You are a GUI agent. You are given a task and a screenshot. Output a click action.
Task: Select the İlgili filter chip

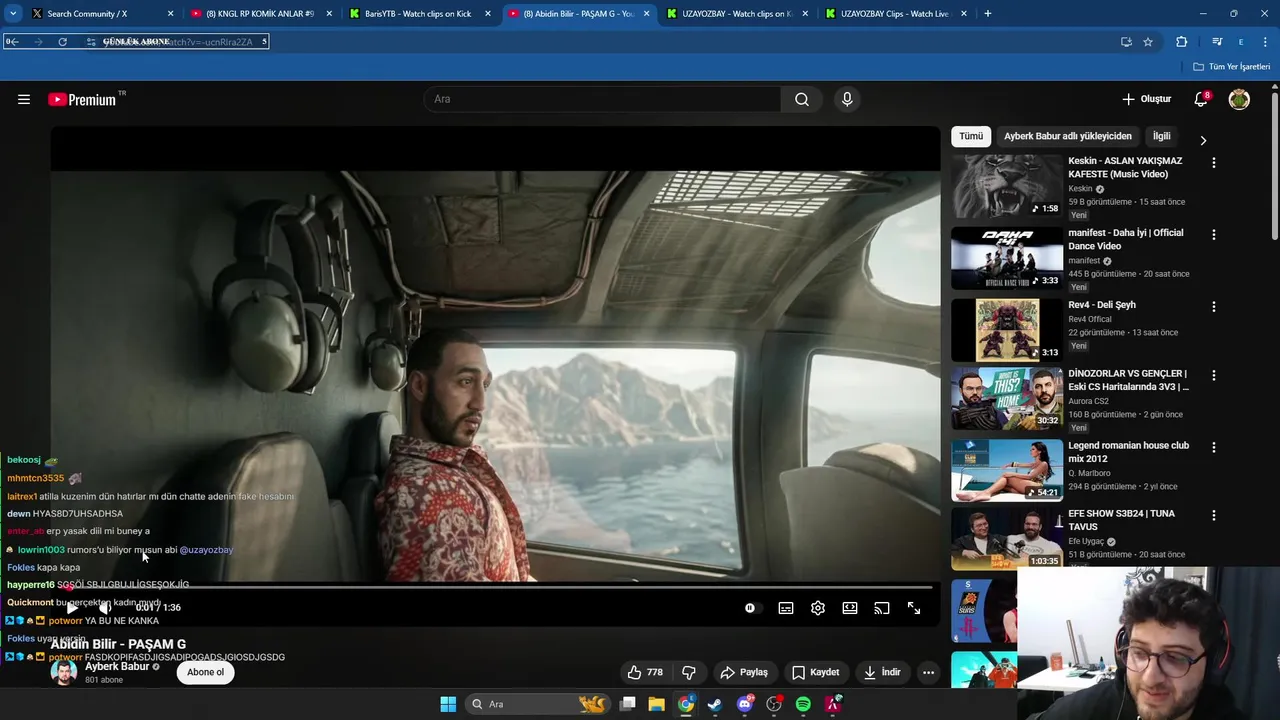[x=1161, y=136]
